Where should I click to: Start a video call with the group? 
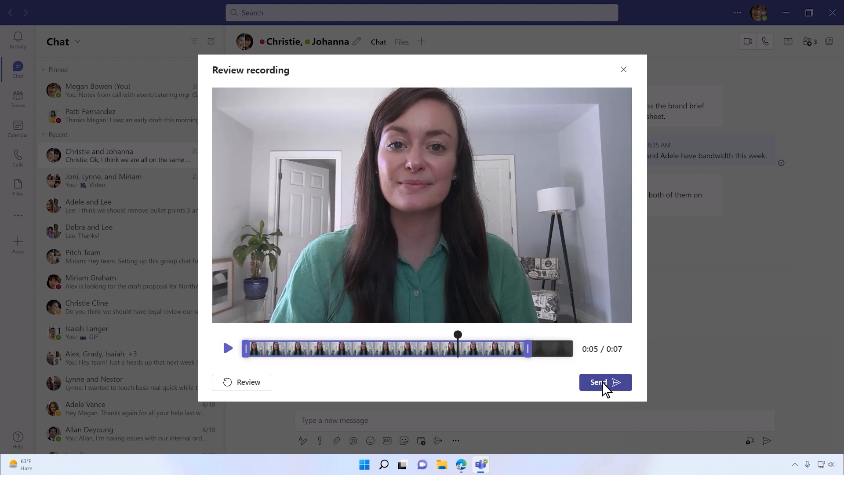[747, 42]
